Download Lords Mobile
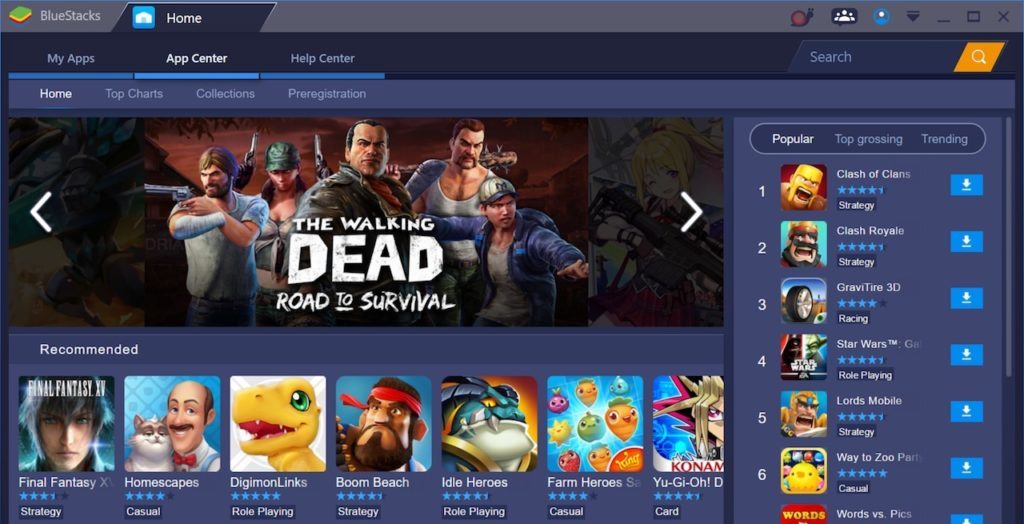1024x524 pixels. click(967, 412)
